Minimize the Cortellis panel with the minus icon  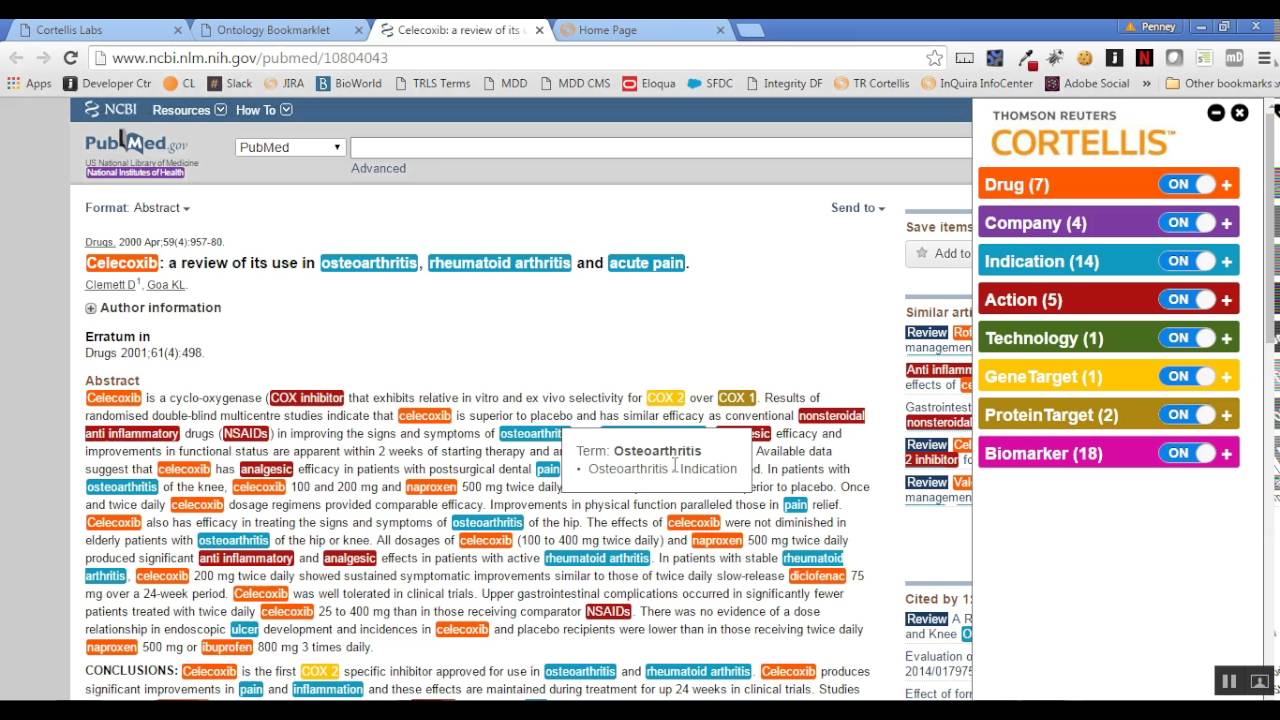click(1216, 113)
